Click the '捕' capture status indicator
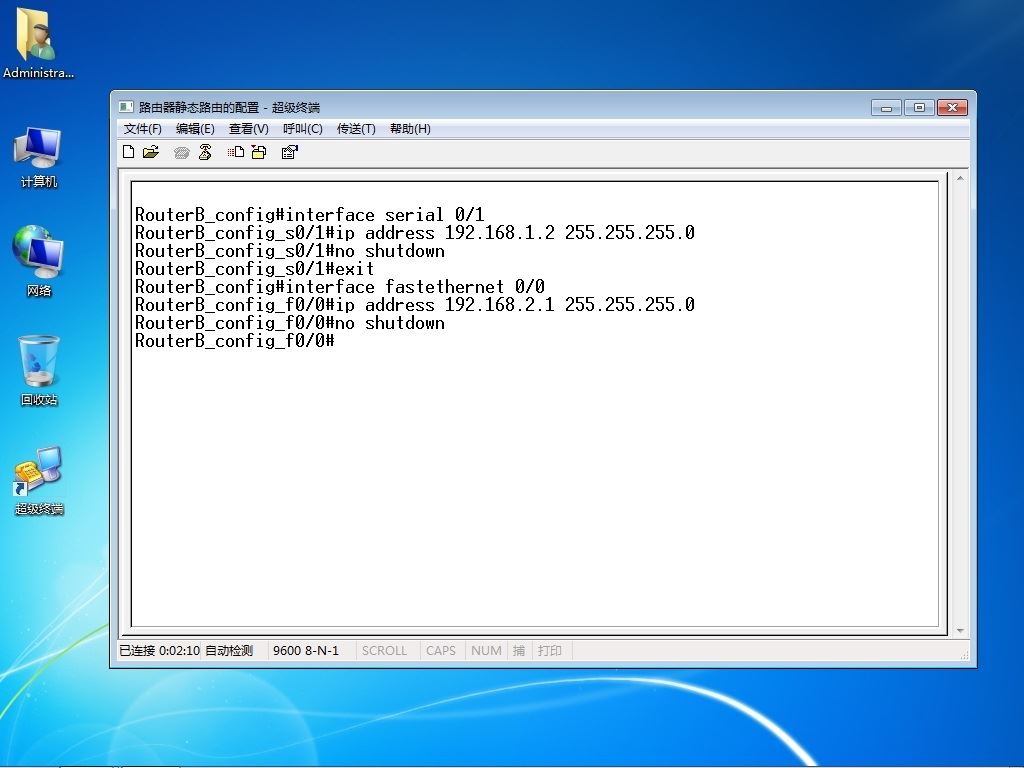 pos(519,650)
